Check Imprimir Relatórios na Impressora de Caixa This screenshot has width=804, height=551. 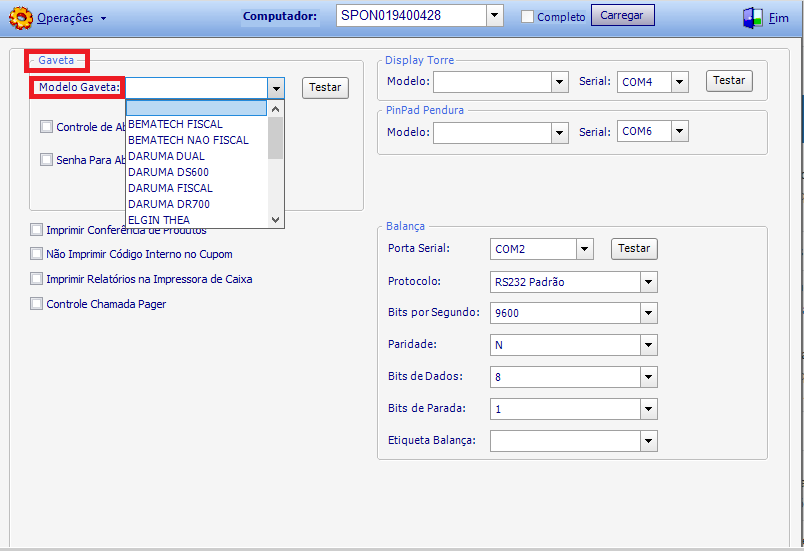pyautogui.click(x=36, y=279)
